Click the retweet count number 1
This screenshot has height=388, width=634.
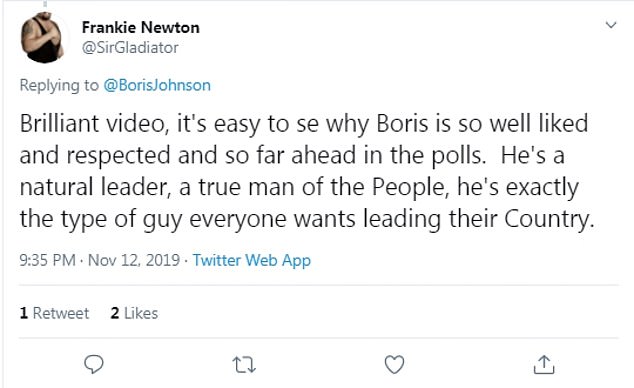pos(24,313)
